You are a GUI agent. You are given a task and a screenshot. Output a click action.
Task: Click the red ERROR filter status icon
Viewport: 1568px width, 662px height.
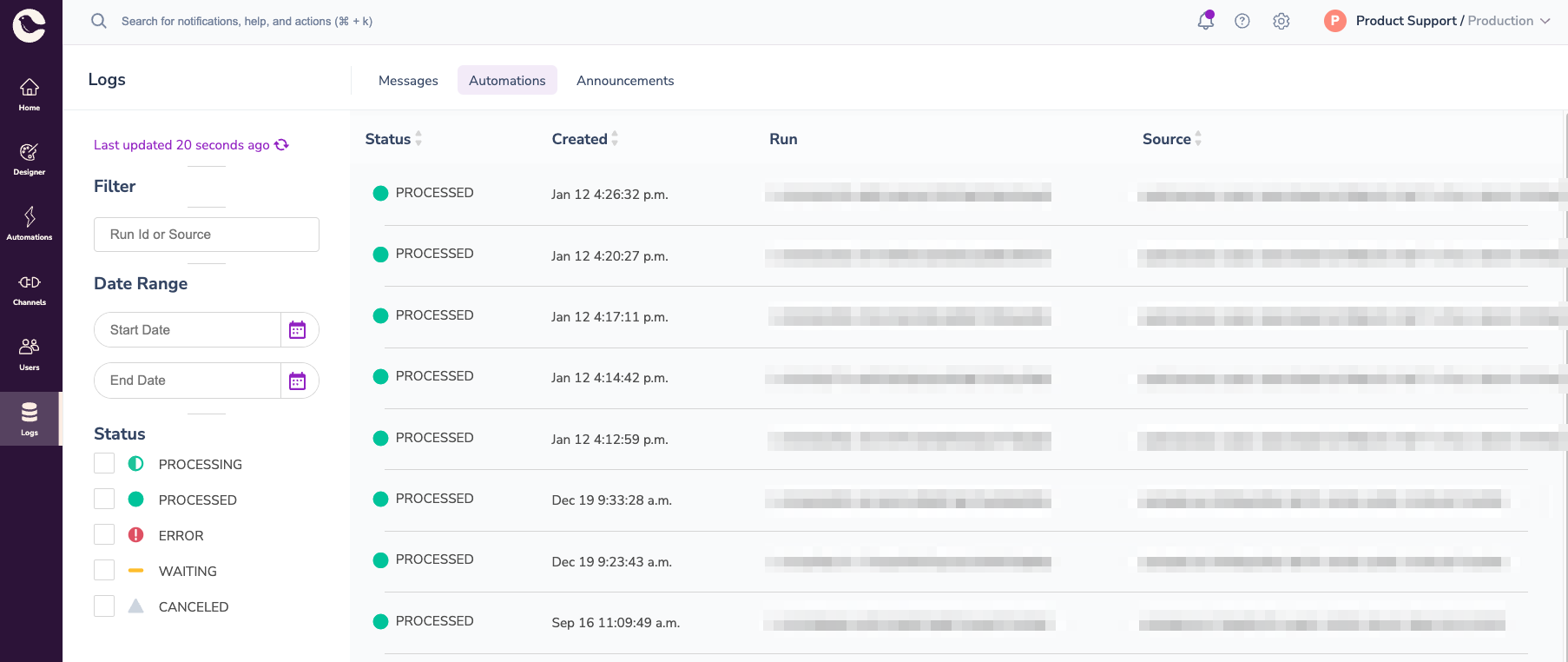(x=135, y=535)
